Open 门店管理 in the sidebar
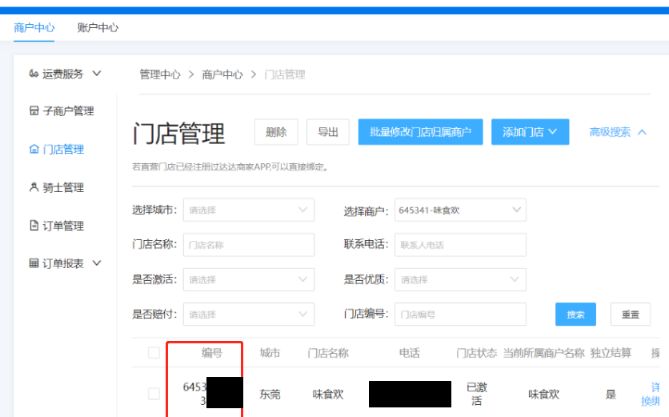 point(63,149)
